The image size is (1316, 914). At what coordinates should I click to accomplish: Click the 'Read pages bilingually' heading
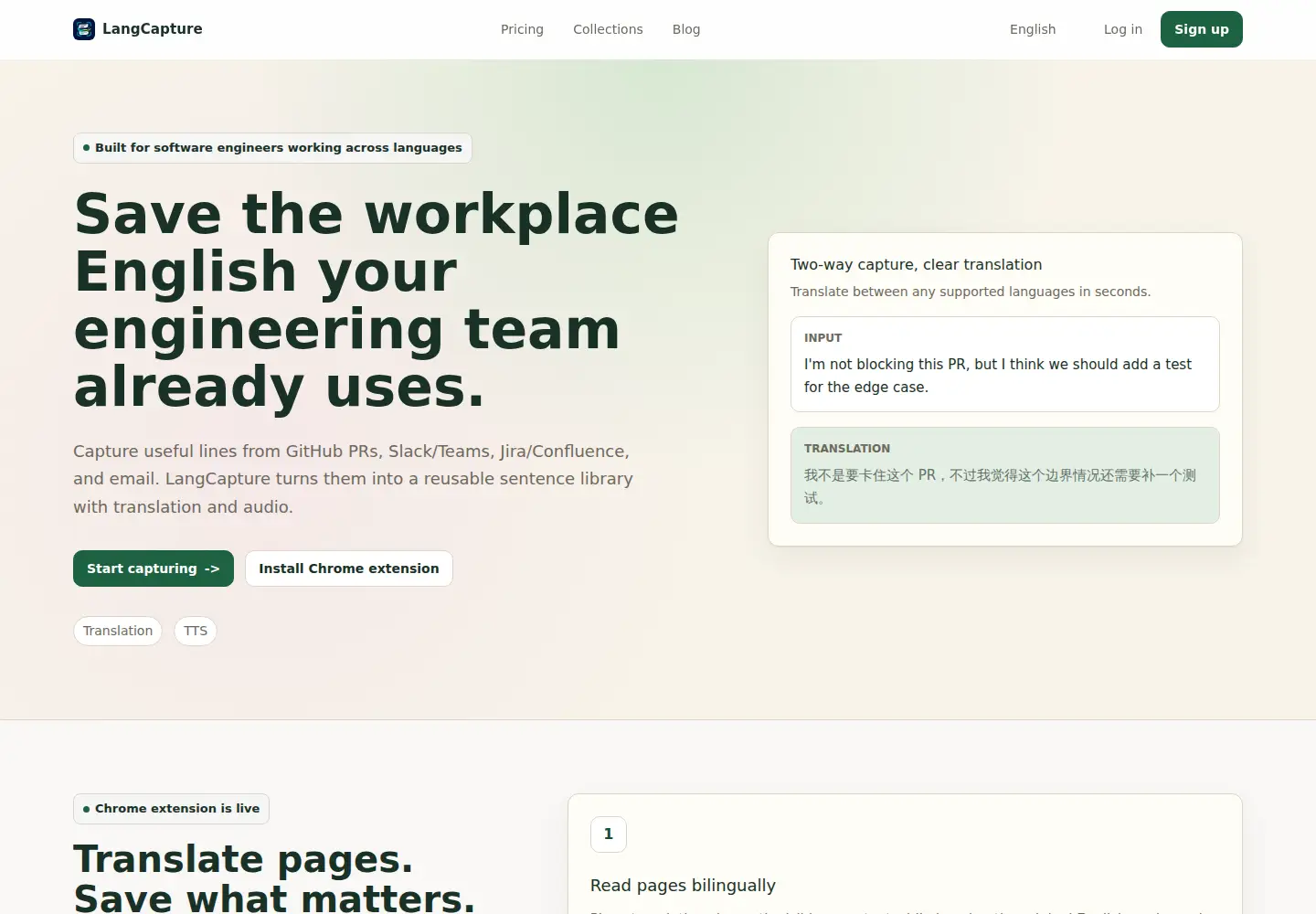tap(683, 886)
